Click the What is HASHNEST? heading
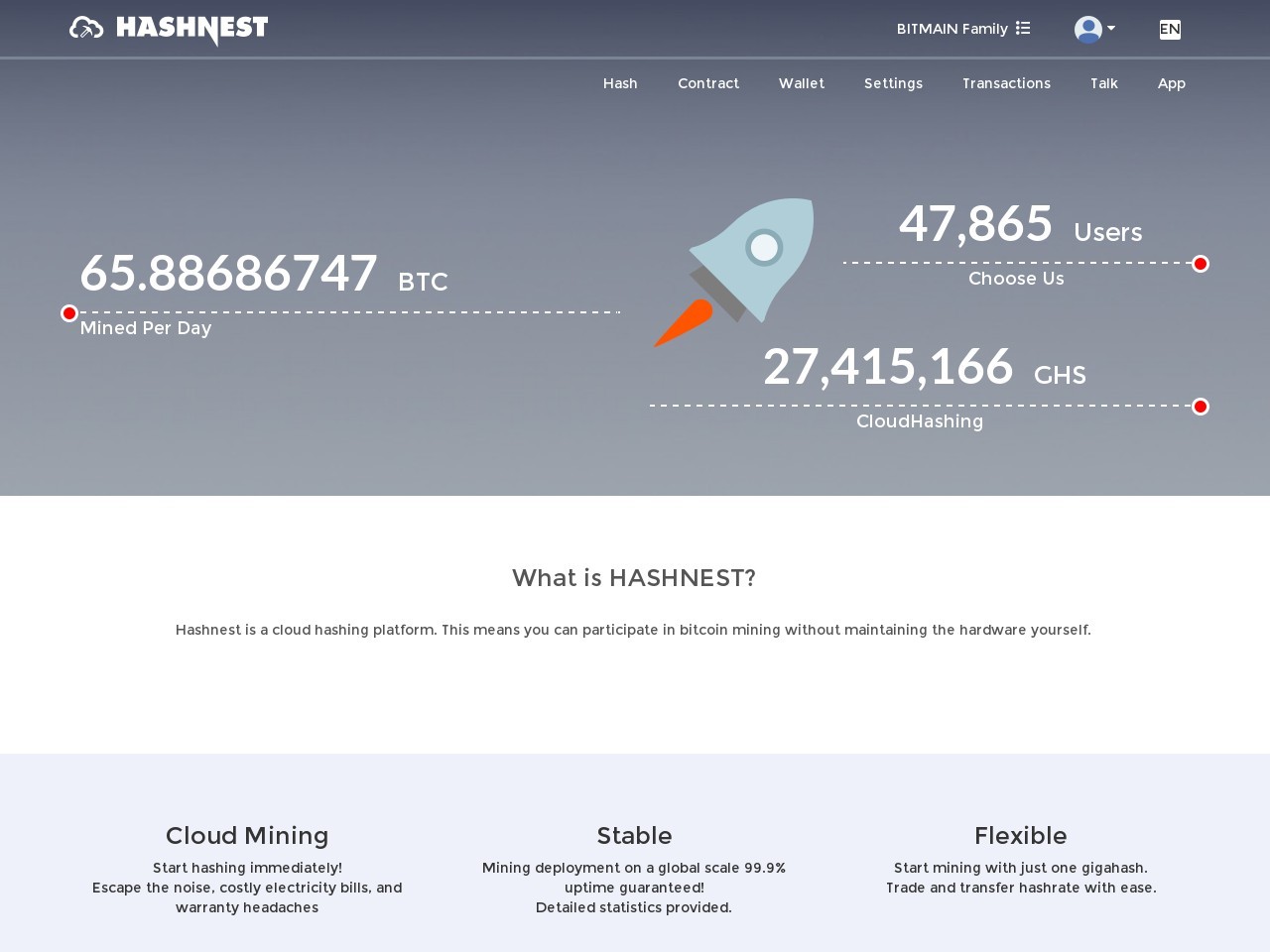The height and width of the screenshot is (952, 1270). click(634, 578)
